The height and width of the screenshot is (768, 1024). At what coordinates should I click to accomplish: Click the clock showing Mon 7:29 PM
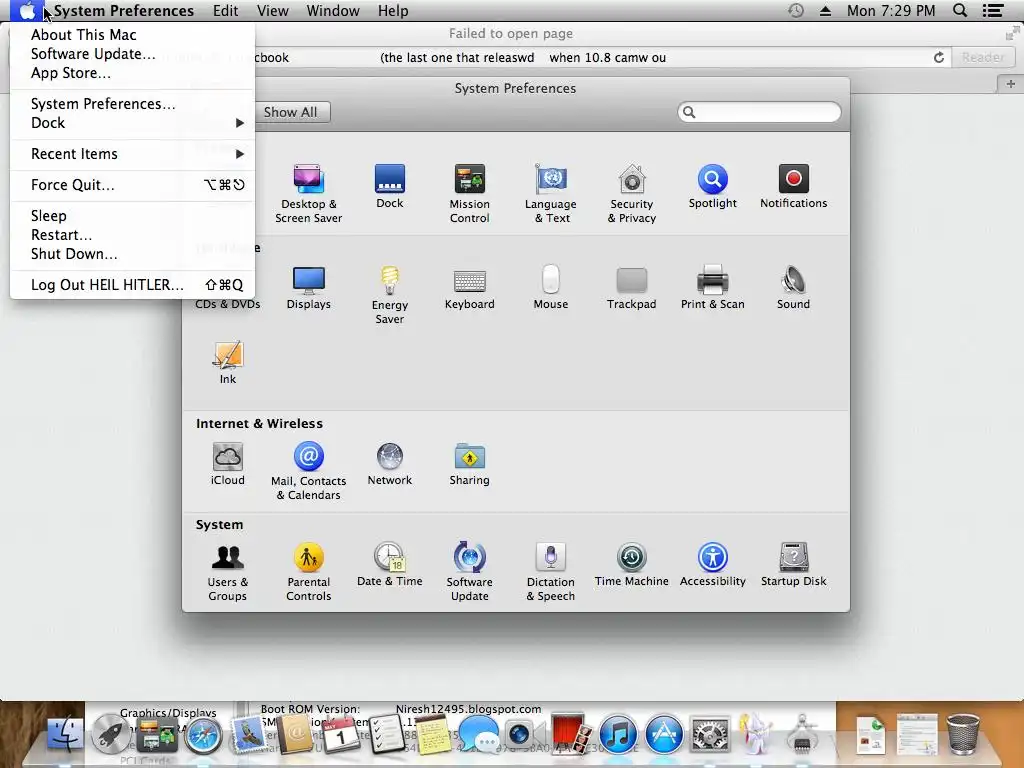click(x=891, y=10)
